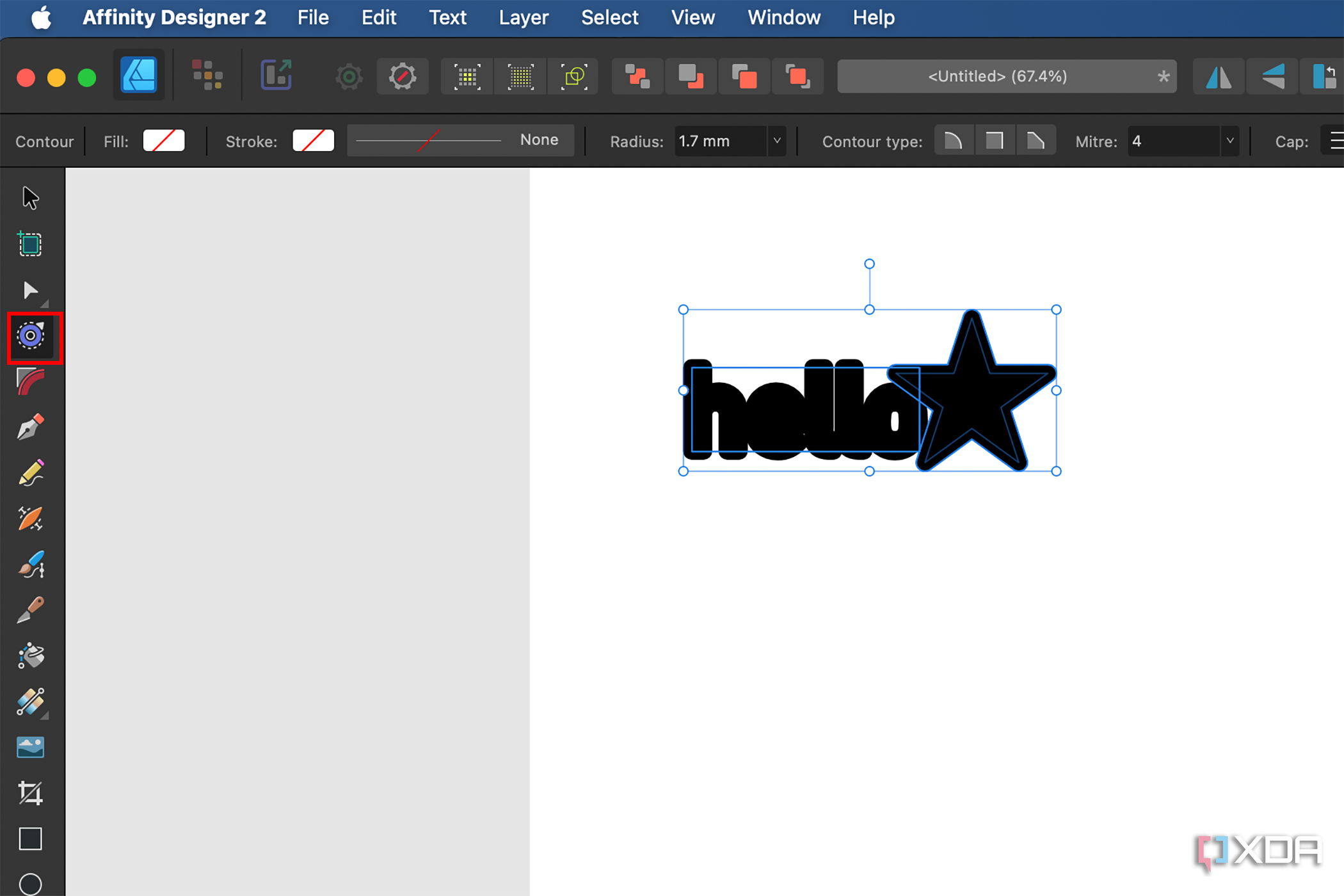This screenshot has height=896, width=1344.
Task: Select the Corner tool
Action: click(31, 382)
